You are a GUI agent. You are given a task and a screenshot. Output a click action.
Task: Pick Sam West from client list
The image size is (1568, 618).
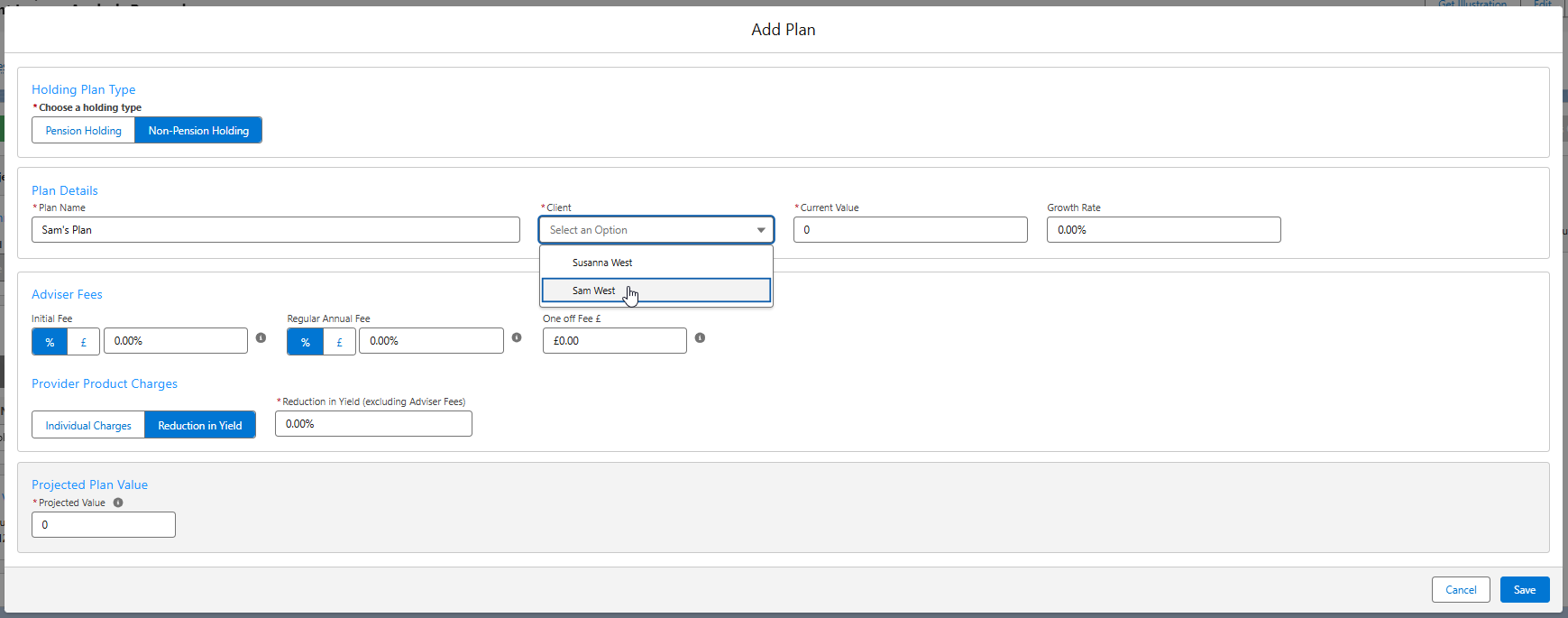pos(594,291)
